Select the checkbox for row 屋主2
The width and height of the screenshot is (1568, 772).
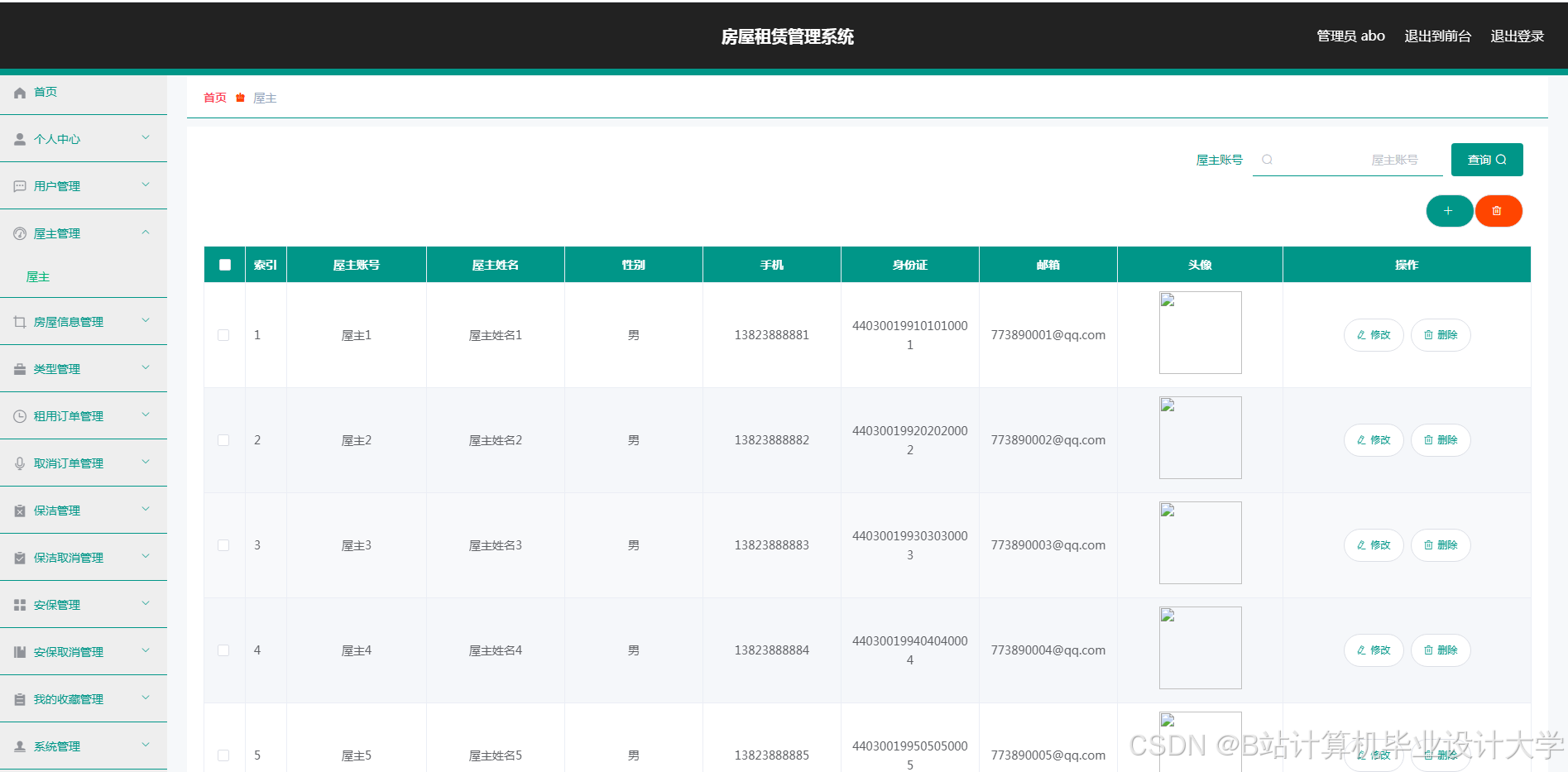pyautogui.click(x=223, y=440)
